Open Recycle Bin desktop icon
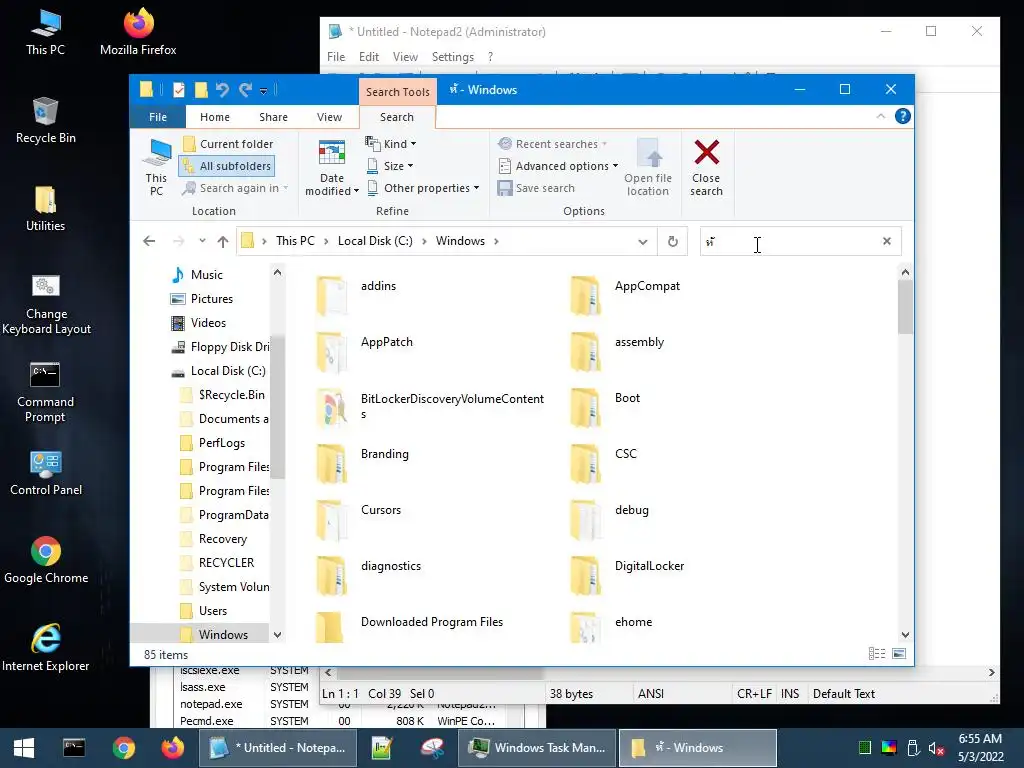The width and height of the screenshot is (1024, 768). (x=45, y=120)
